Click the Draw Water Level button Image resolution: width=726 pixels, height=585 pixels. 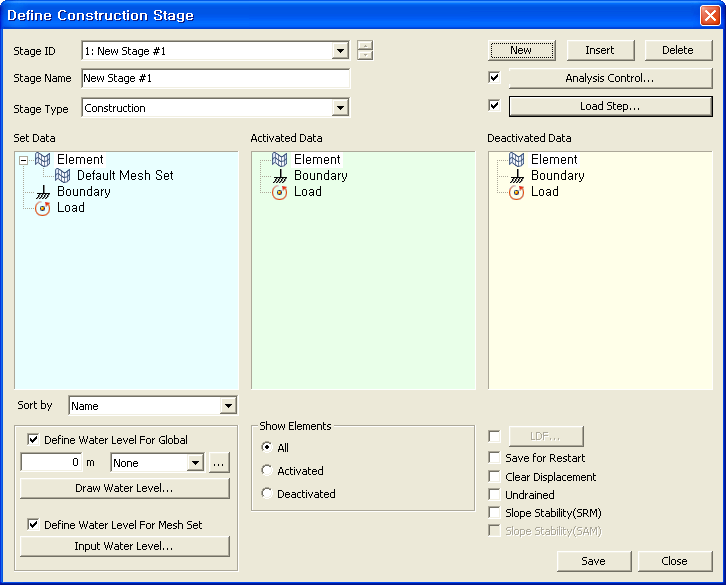tap(125, 488)
